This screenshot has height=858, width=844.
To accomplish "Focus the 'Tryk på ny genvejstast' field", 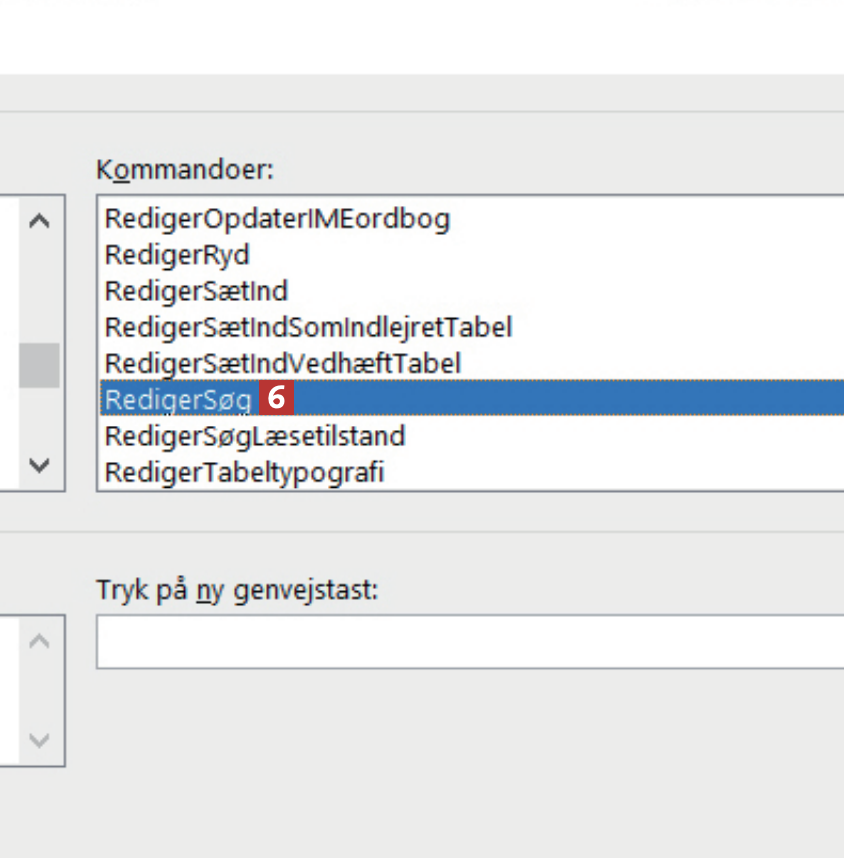I will tap(470, 642).
